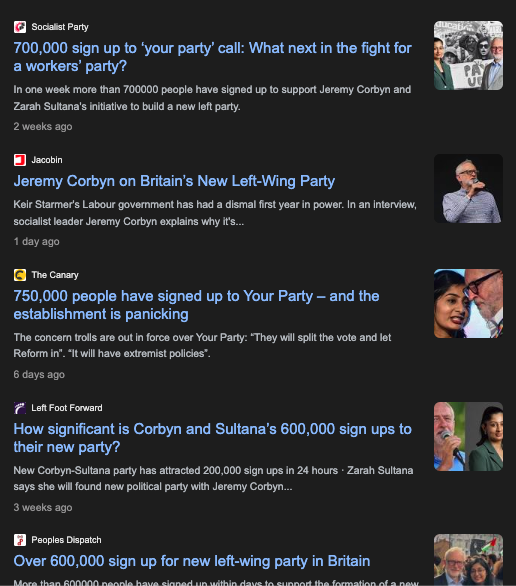The image size is (516, 586).
Task: Click the Left Foot Forward article thumbnail
Action: (468, 437)
